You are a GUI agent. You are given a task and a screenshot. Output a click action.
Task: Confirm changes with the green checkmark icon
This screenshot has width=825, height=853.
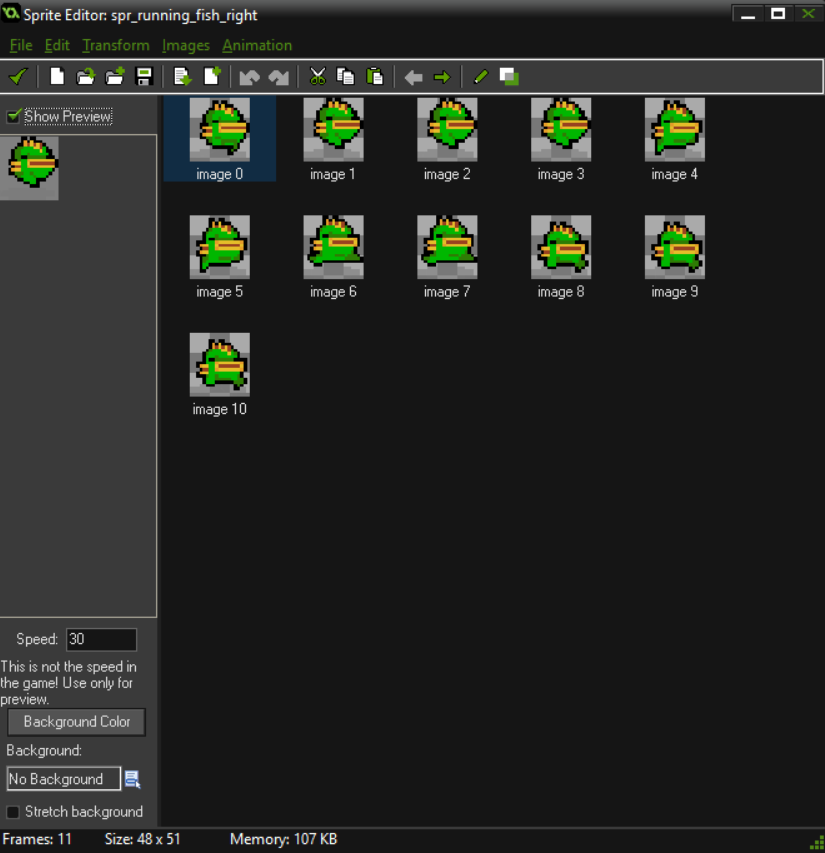tap(18, 76)
